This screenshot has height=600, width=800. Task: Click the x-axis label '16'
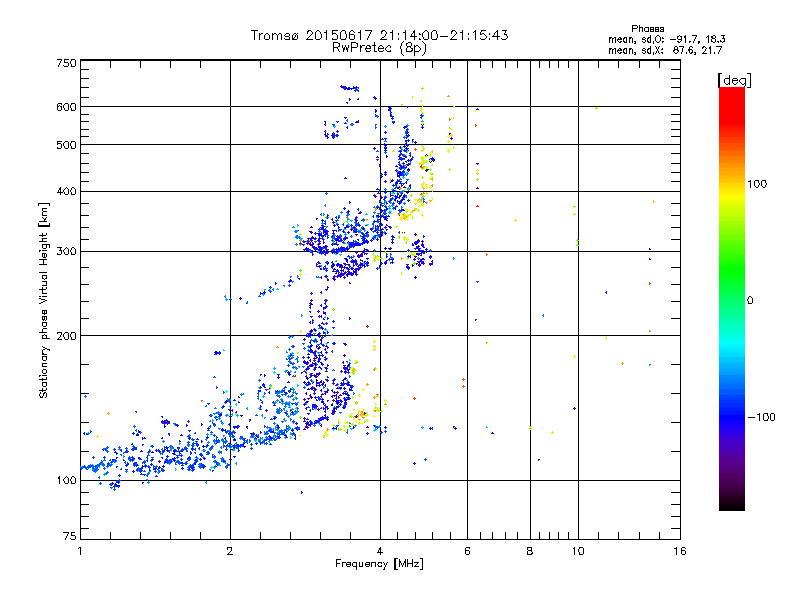pyautogui.click(x=680, y=551)
